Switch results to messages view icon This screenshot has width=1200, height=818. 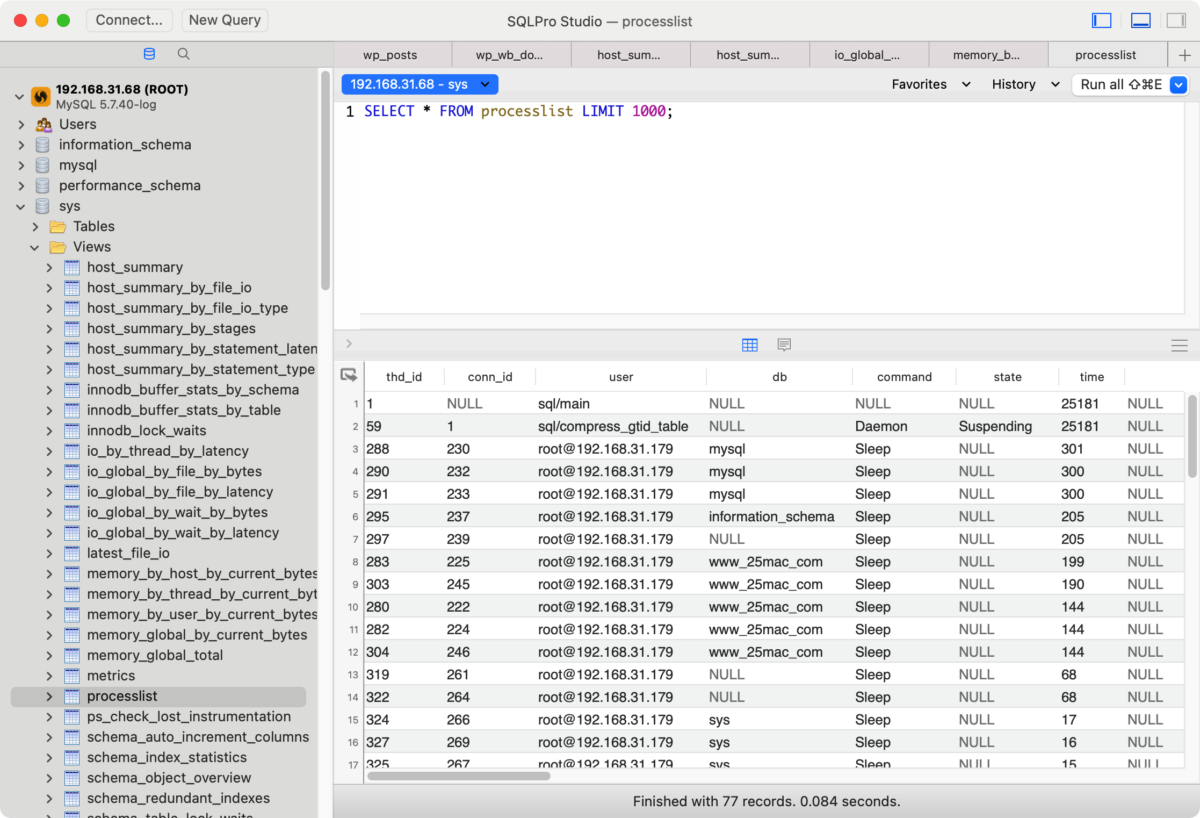tap(784, 345)
